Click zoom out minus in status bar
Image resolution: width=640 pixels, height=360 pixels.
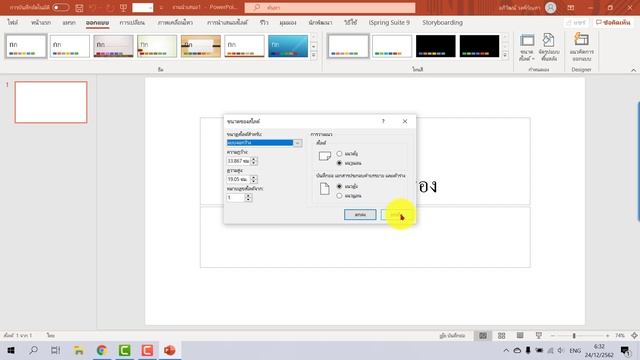(x=553, y=336)
